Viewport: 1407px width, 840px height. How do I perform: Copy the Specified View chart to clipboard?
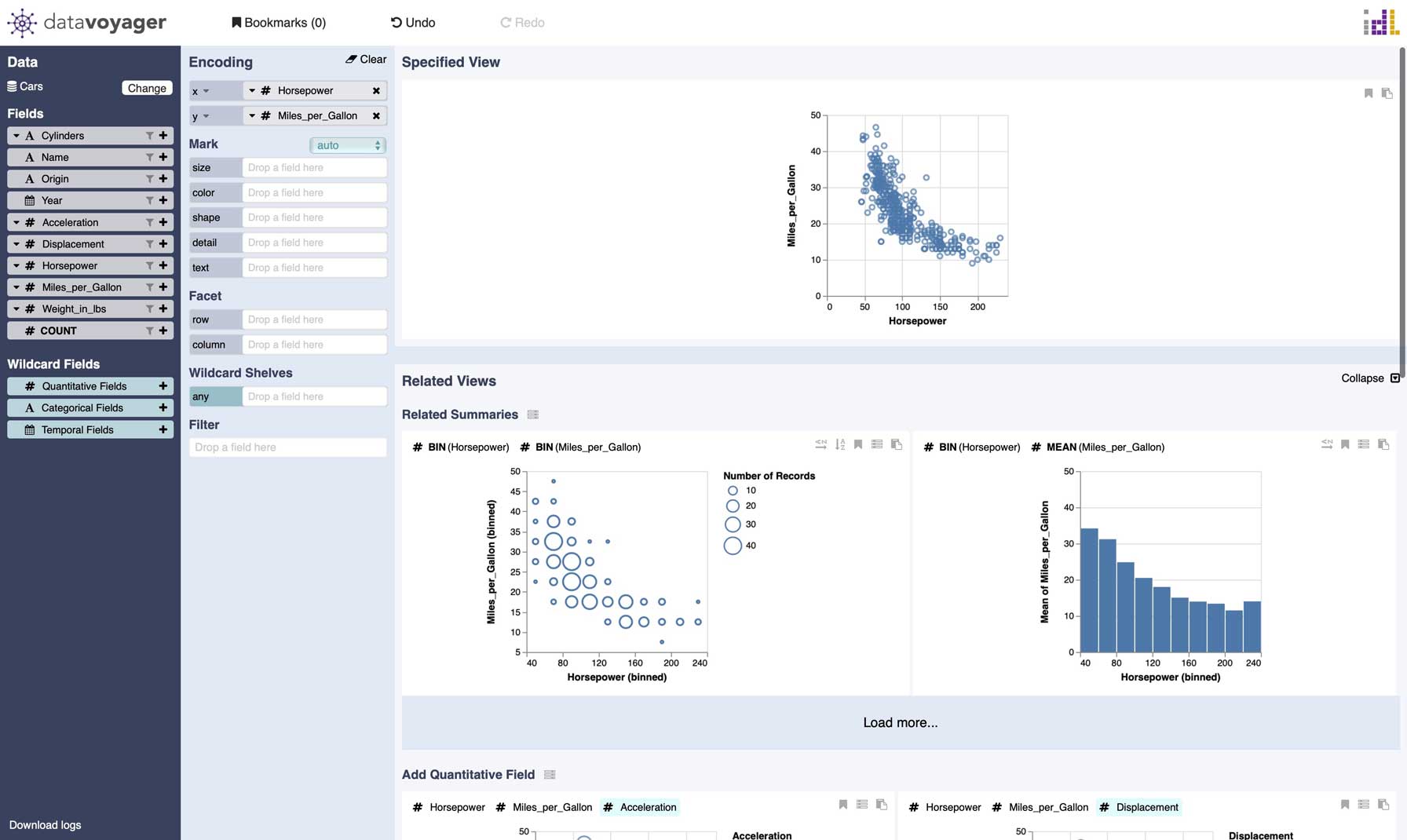[x=1387, y=93]
